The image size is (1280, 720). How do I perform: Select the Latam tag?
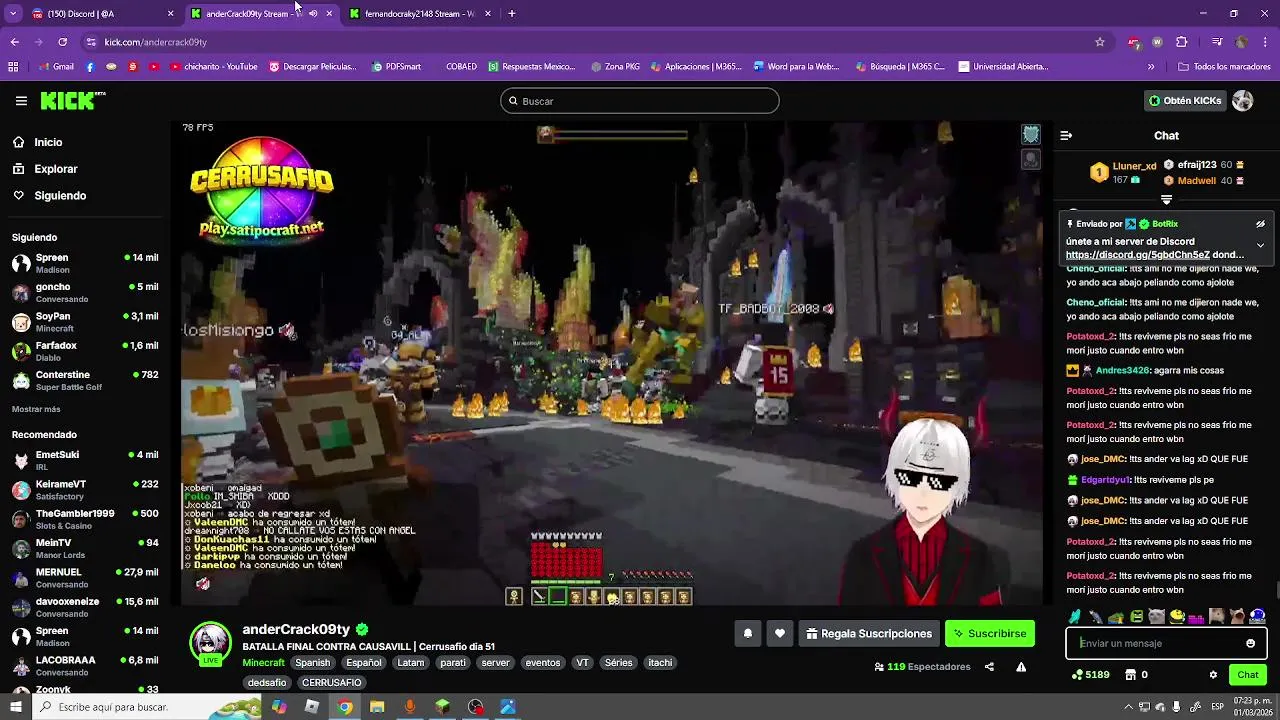[410, 663]
